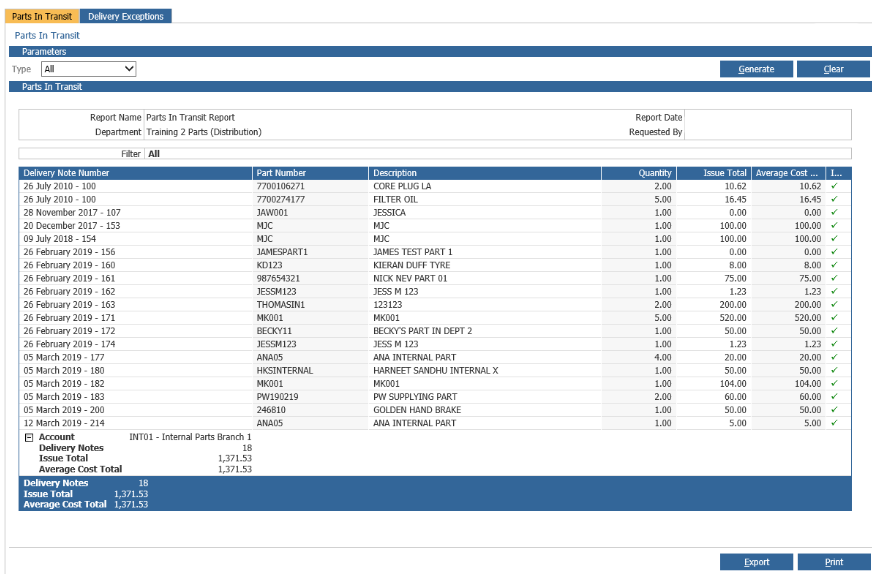This screenshot has height=578, width=872.
Task: Switch to Delivery Exceptions tab
Action: pyautogui.click(x=126, y=16)
